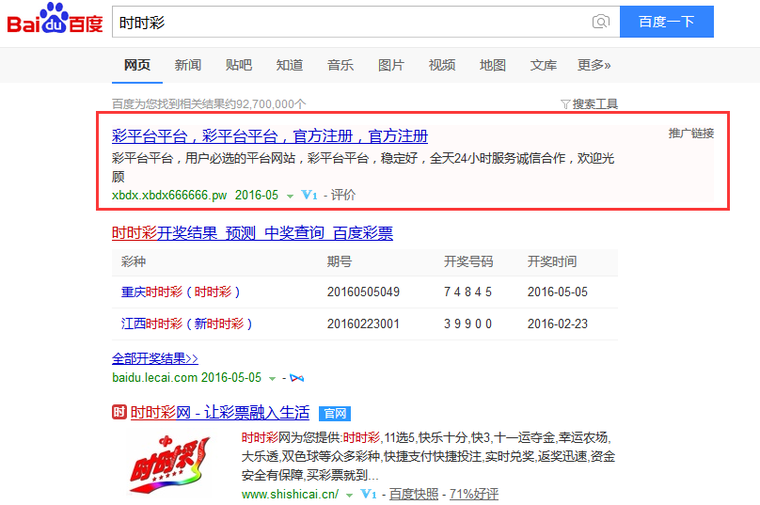Expand the 更多» menu

tap(594, 65)
